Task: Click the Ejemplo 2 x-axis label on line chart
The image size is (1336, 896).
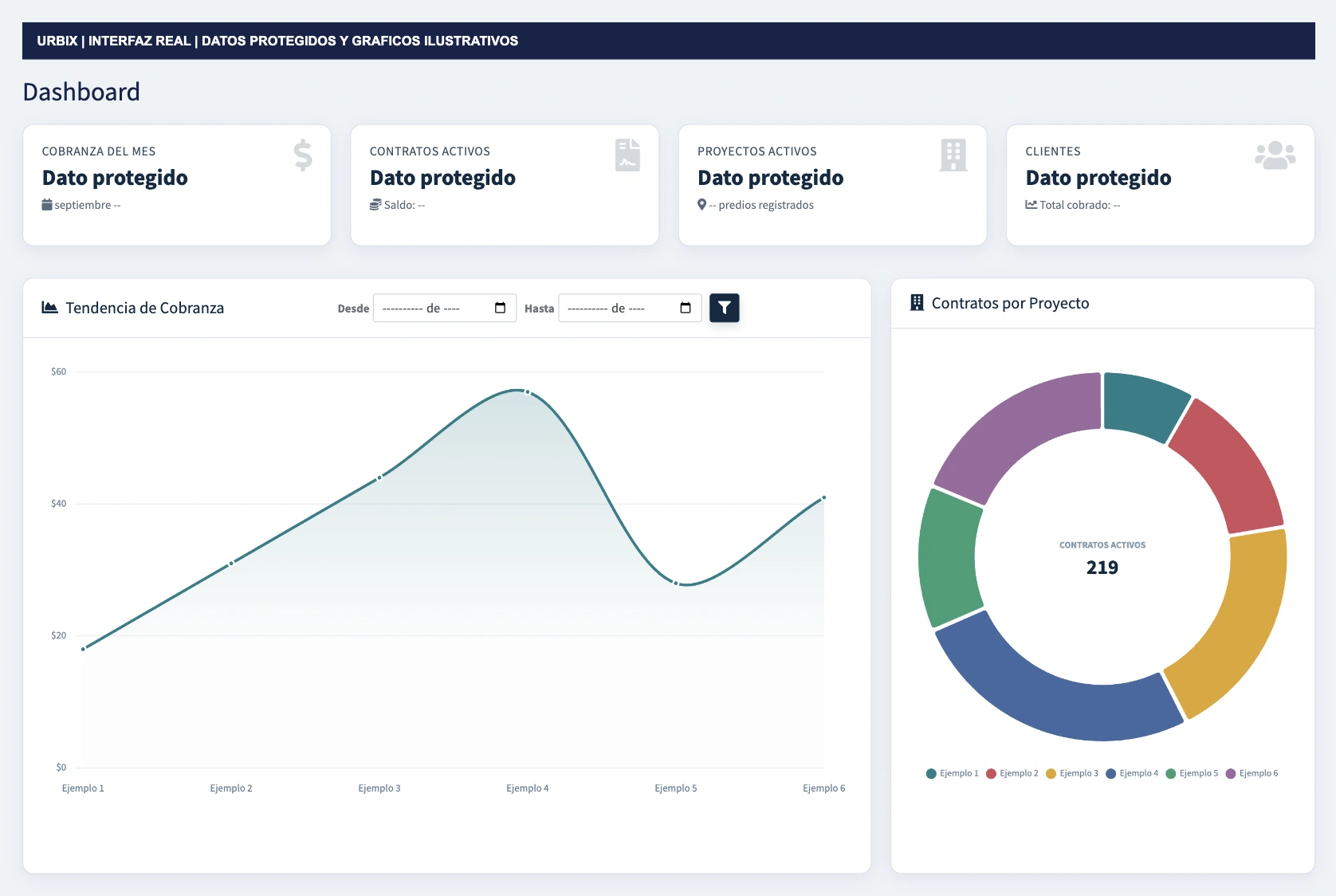Action: pos(231,788)
